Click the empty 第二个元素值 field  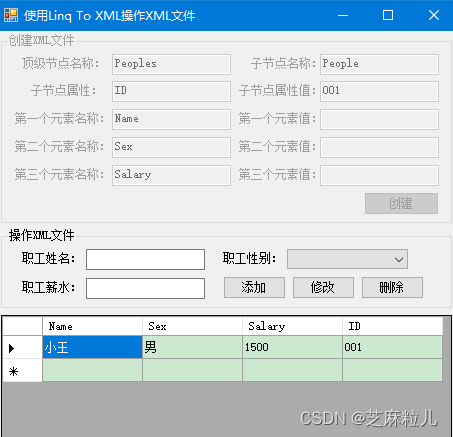coord(379,147)
